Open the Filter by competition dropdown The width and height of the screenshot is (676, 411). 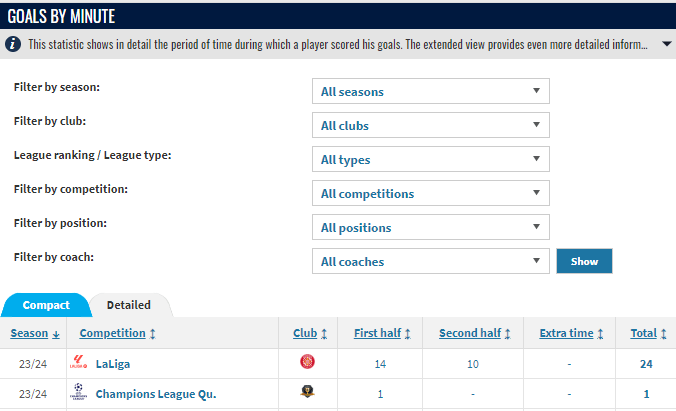point(430,194)
